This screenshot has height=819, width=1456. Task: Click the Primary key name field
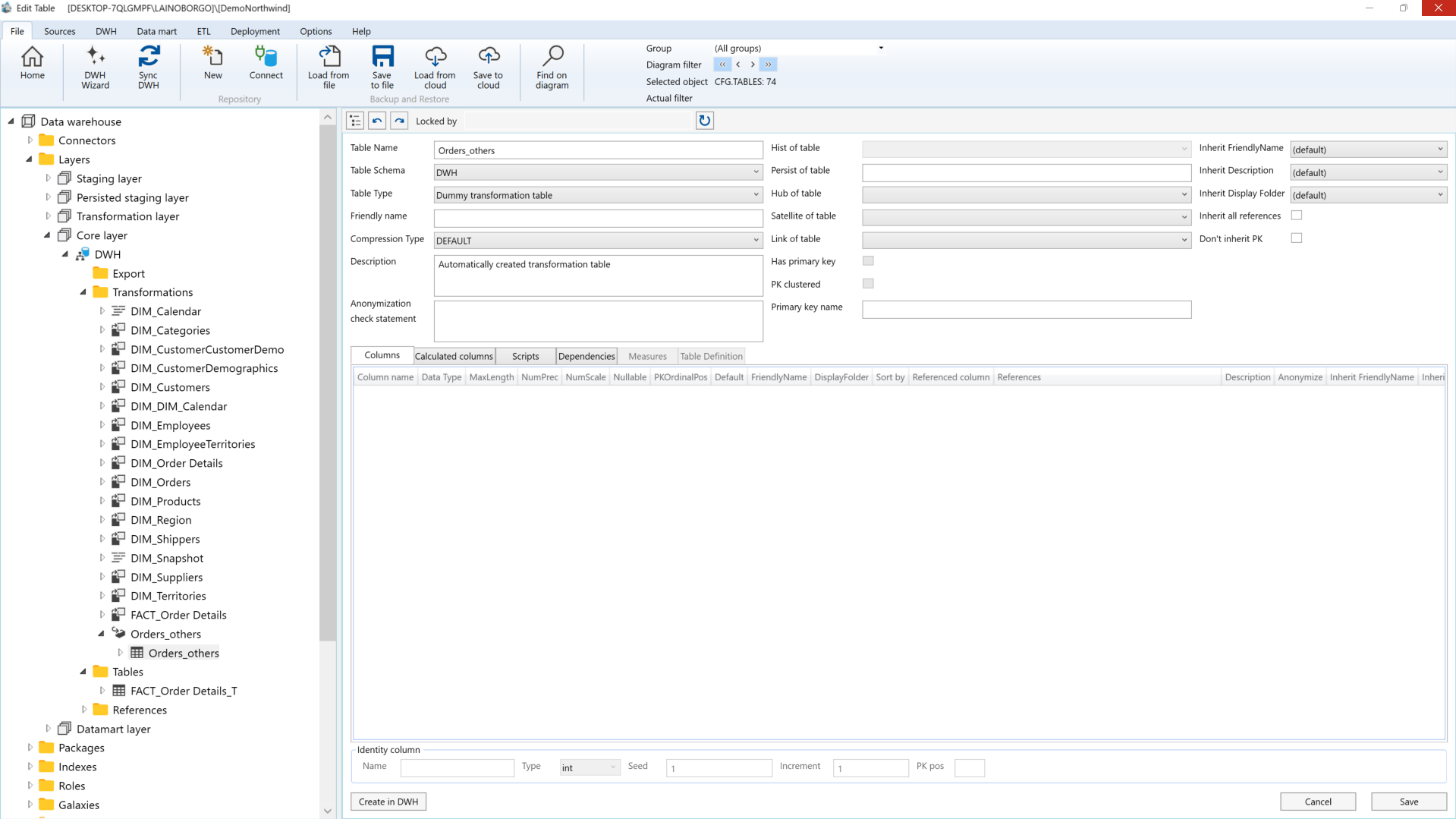point(1027,310)
